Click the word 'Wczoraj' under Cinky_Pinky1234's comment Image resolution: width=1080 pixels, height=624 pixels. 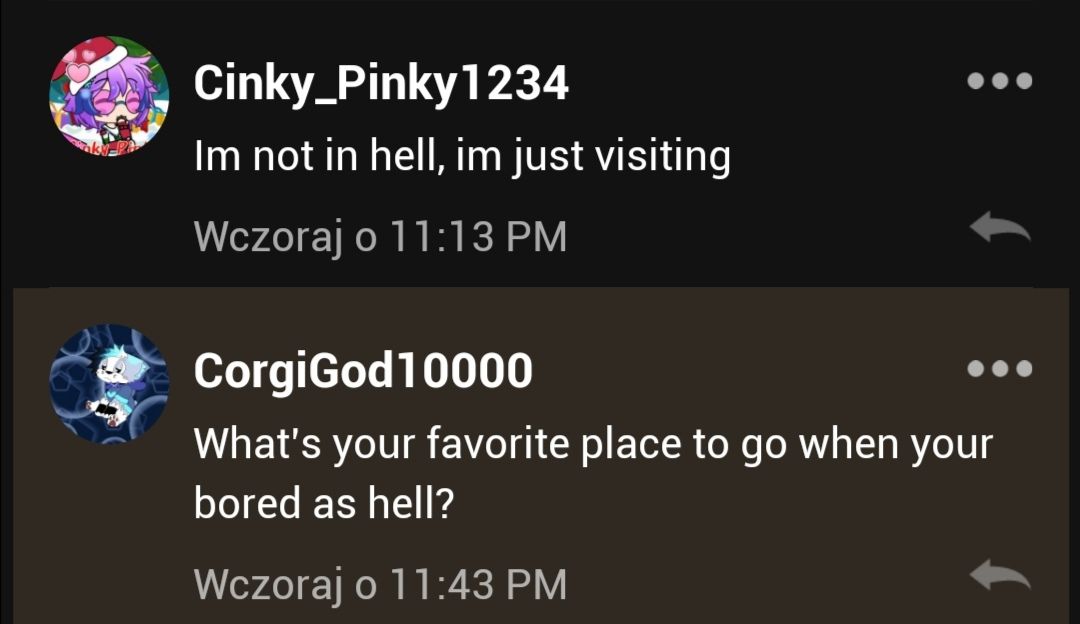[x=268, y=237]
